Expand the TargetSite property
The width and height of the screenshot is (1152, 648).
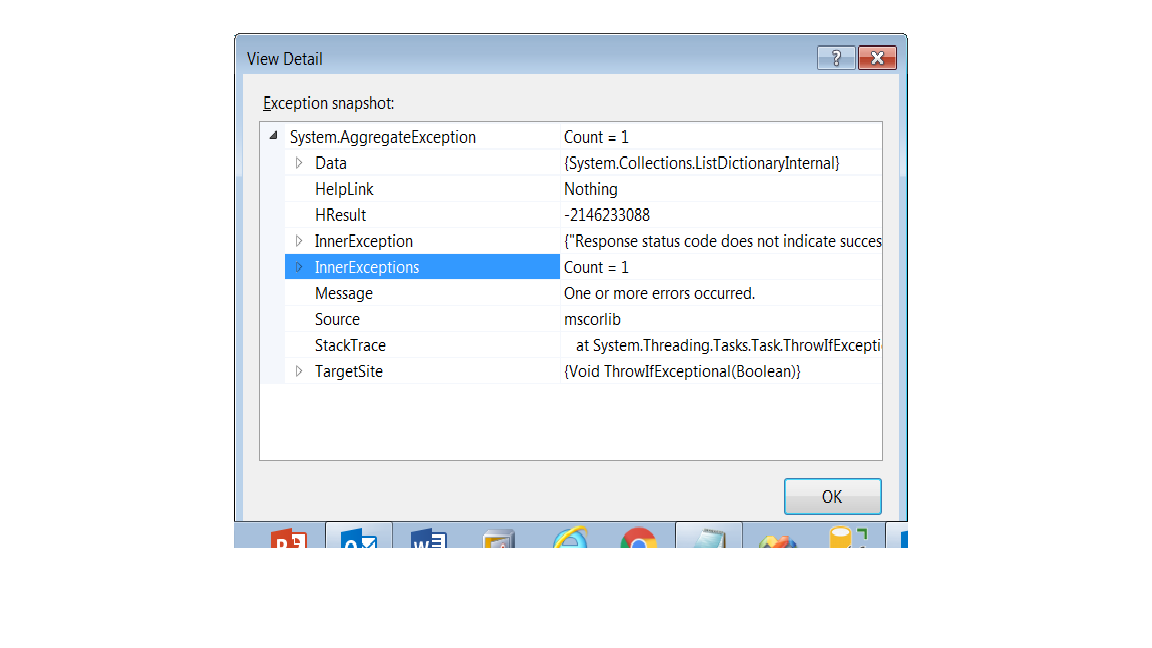pyautogui.click(x=298, y=371)
